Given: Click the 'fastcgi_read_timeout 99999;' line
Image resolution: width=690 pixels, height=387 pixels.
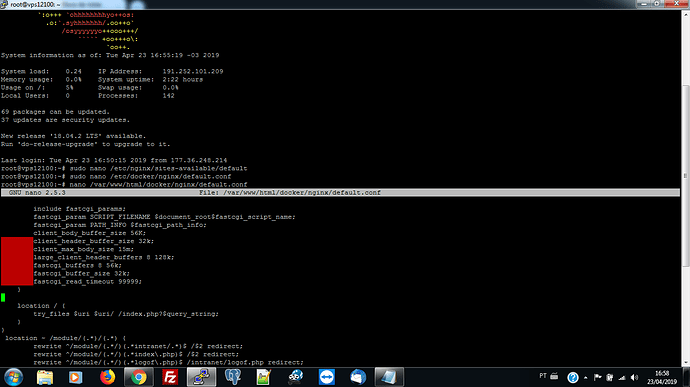Looking at the screenshot, I should tap(88, 281).
